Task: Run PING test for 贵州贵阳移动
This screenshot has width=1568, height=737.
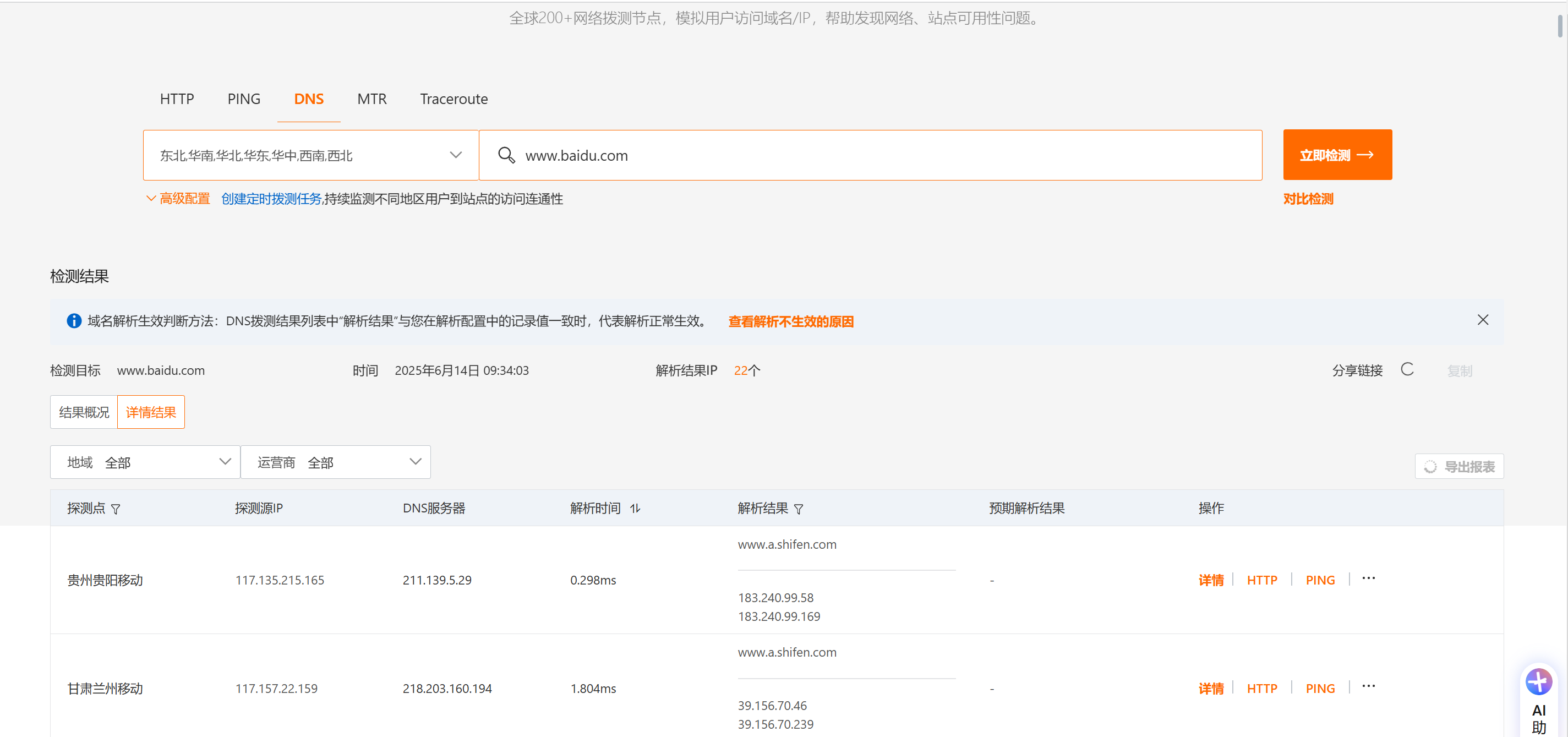Action: (x=1320, y=580)
